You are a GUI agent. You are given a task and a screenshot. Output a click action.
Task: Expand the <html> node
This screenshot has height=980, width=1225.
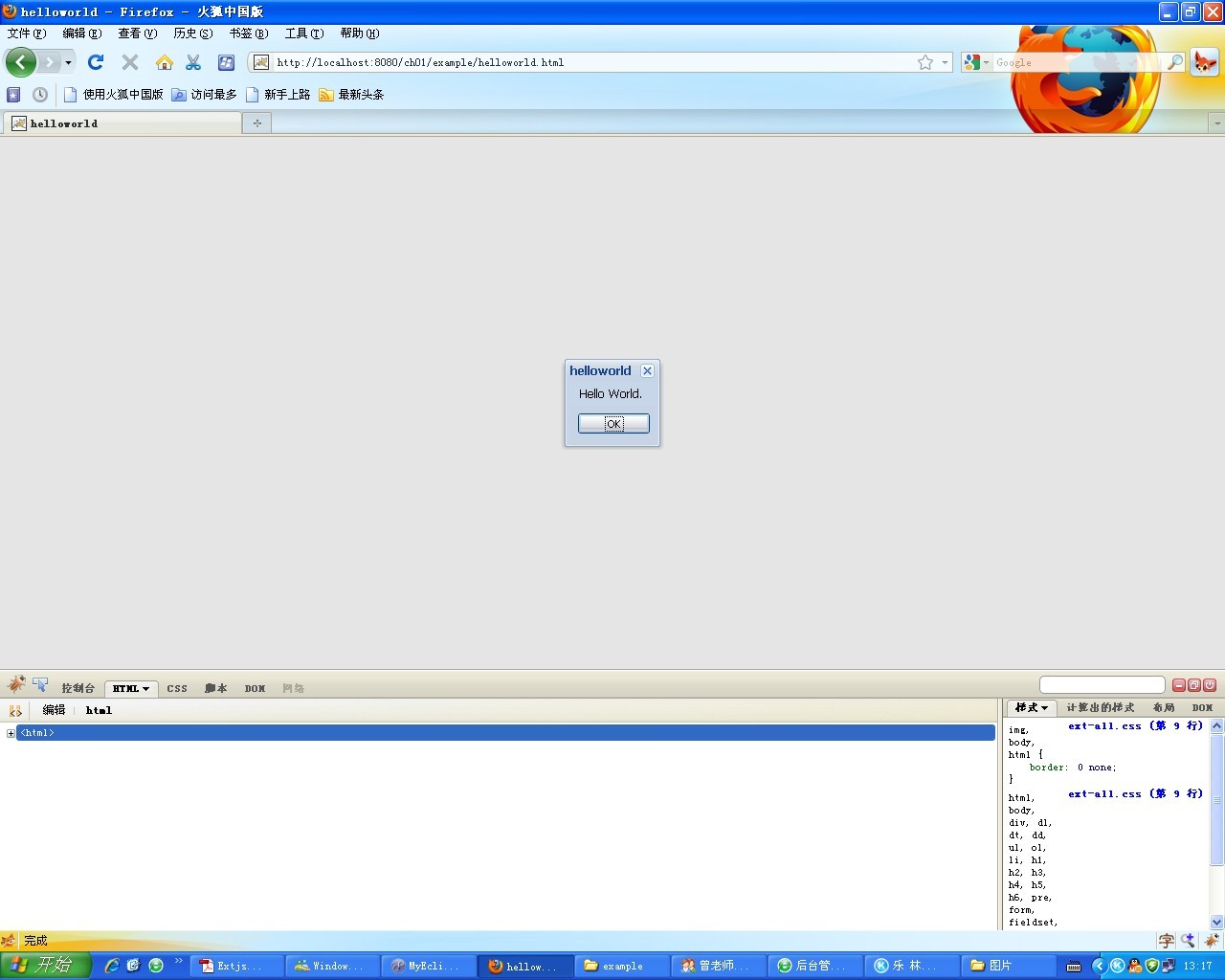click(x=11, y=733)
